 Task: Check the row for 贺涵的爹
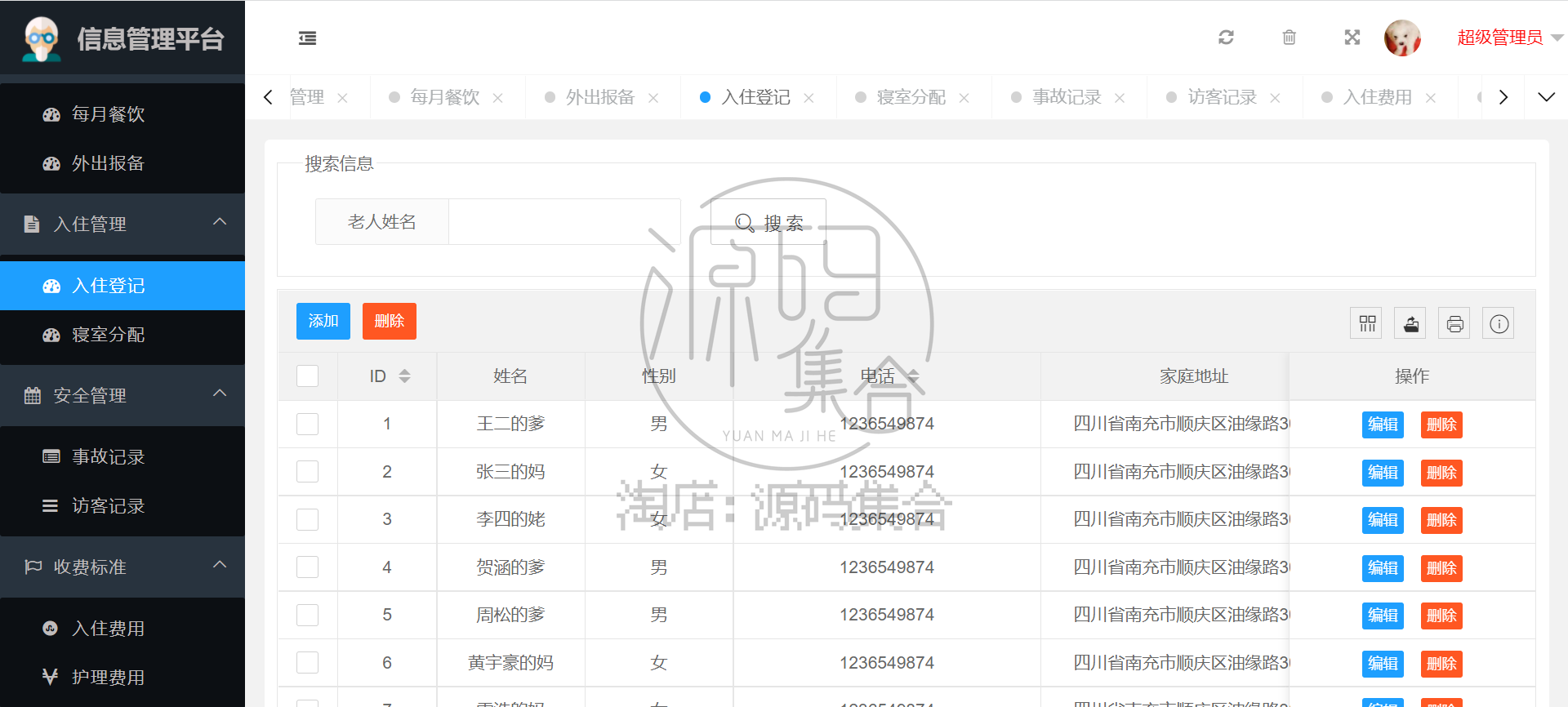coord(307,567)
